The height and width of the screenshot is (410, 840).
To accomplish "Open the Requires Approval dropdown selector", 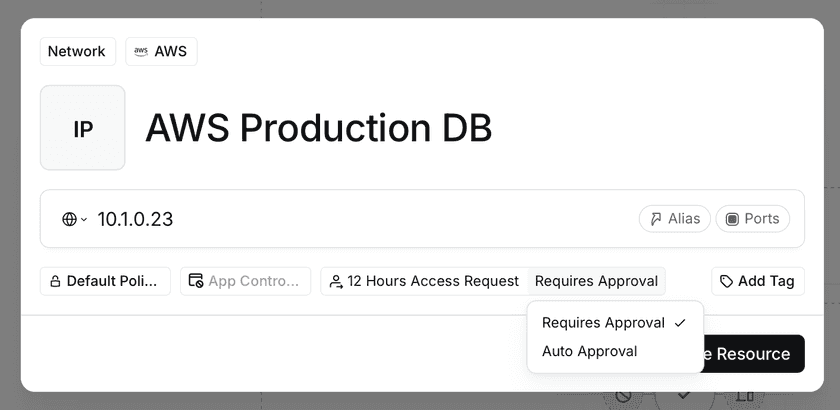I will (596, 281).
